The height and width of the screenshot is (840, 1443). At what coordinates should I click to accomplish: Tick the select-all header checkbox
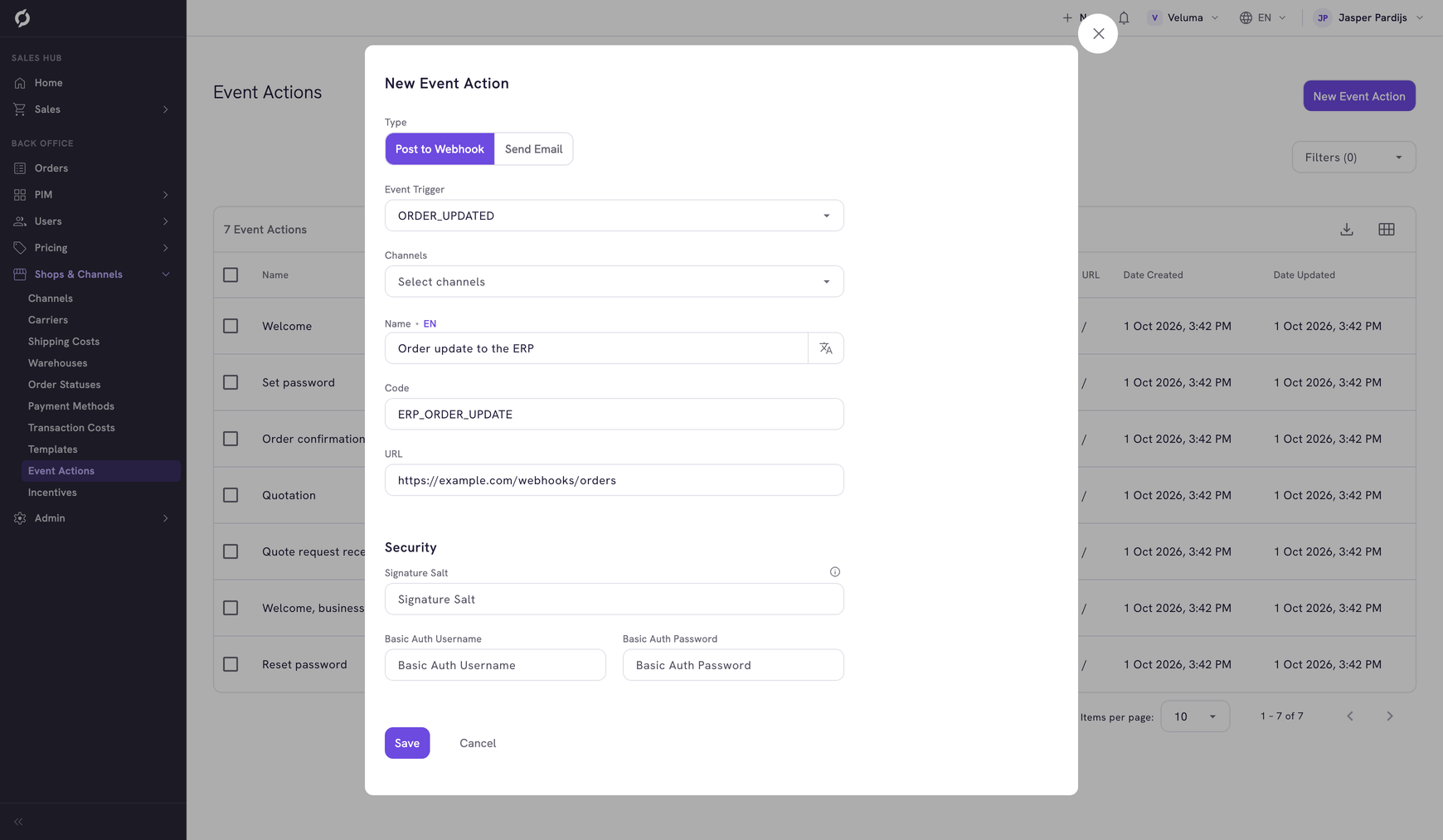coord(231,274)
